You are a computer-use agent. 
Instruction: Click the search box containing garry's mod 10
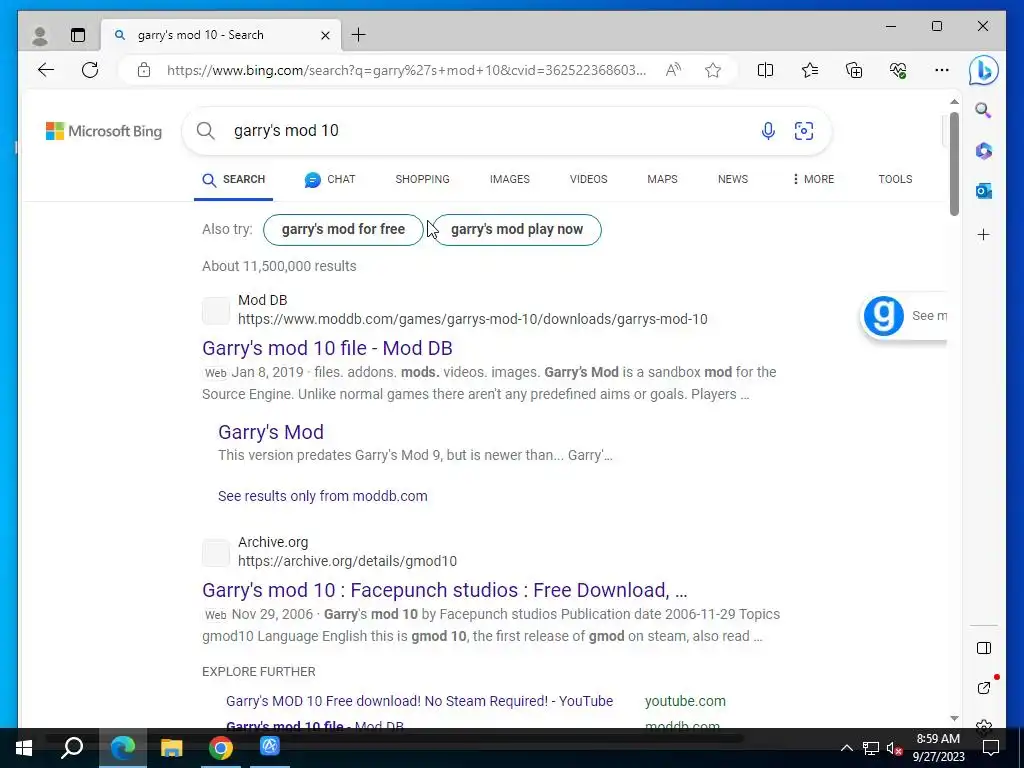(507, 131)
